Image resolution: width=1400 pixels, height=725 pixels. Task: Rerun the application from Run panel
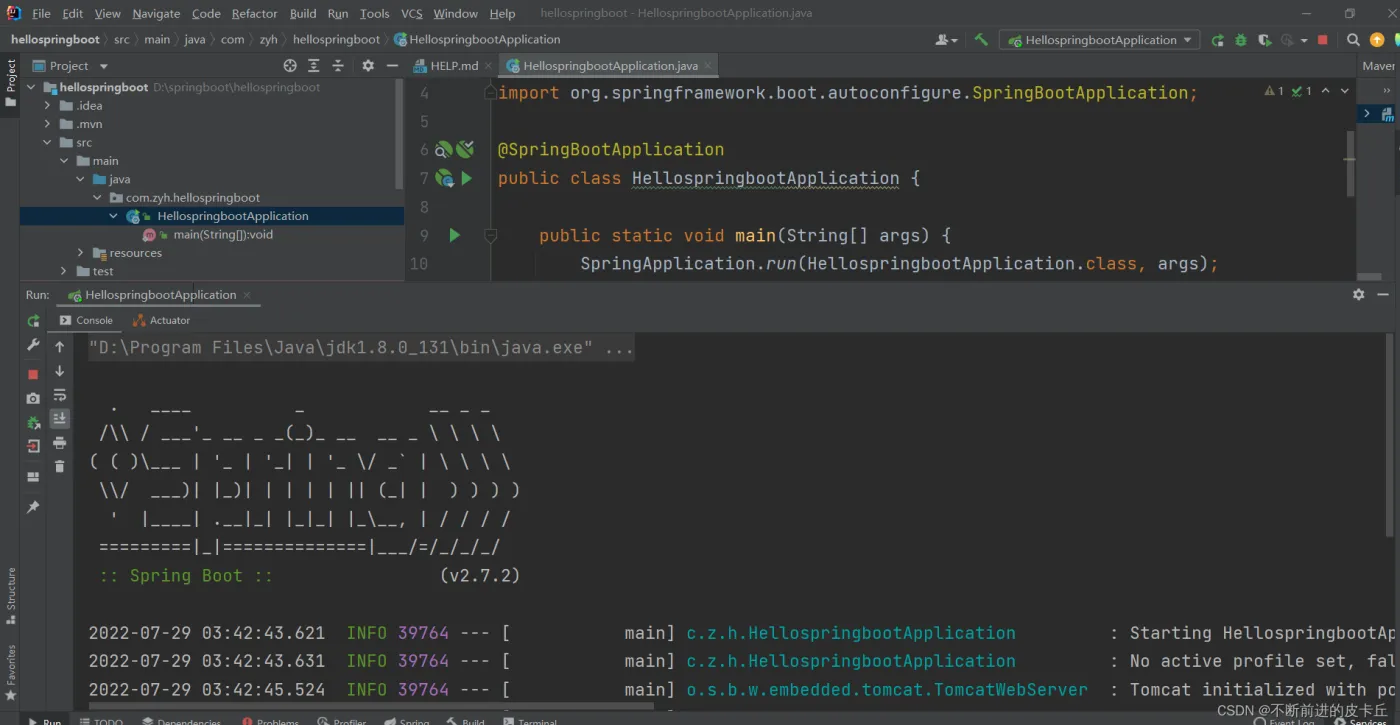tap(33, 321)
